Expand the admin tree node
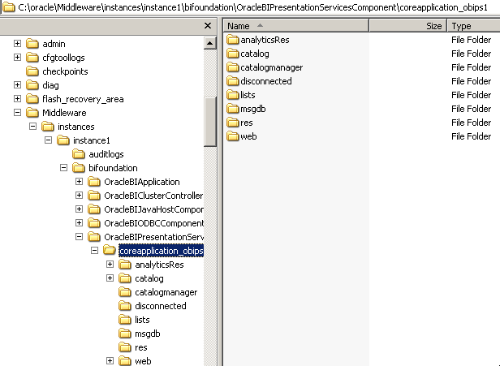The image size is (500, 366). pos(17,43)
